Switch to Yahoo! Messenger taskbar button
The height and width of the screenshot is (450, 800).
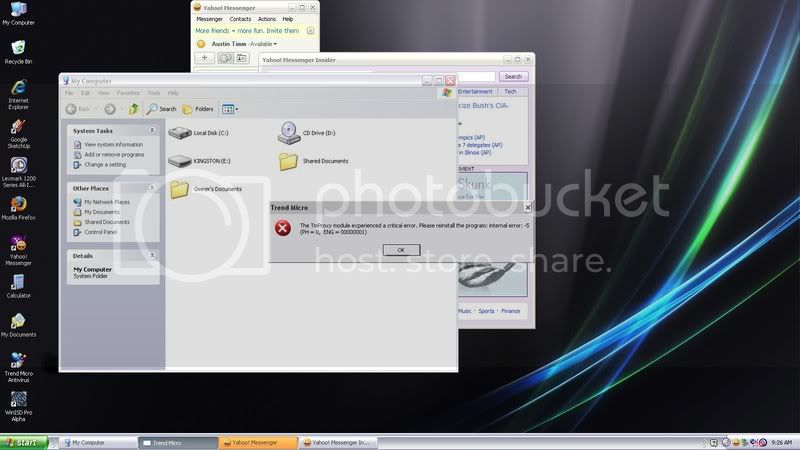(x=258, y=442)
